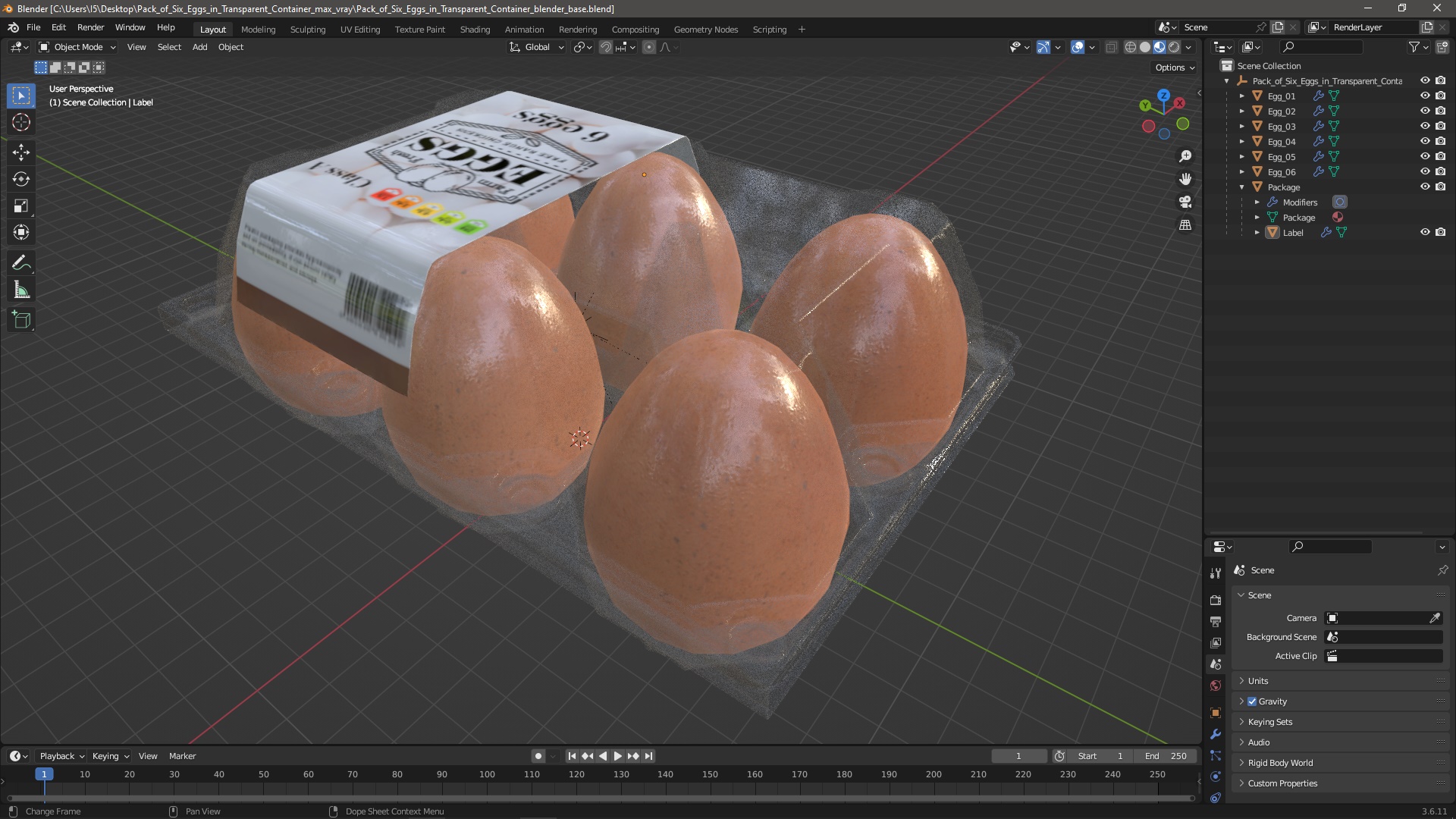Screen dimensions: 1456x819
Task: Open the Render menu
Action: pos(90,27)
